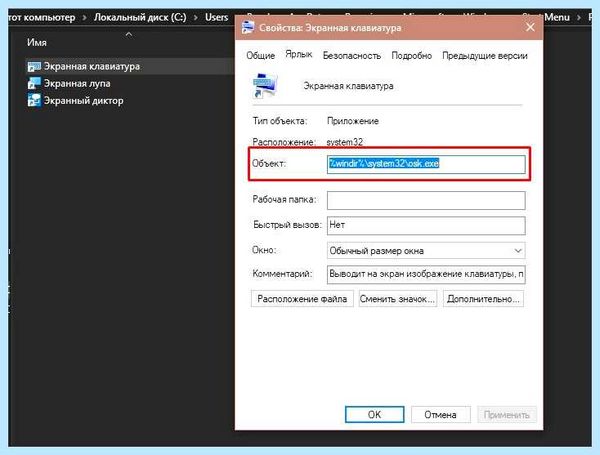The height and width of the screenshot is (455, 600).
Task: Click the Комментарий text field
Action: 426,274
